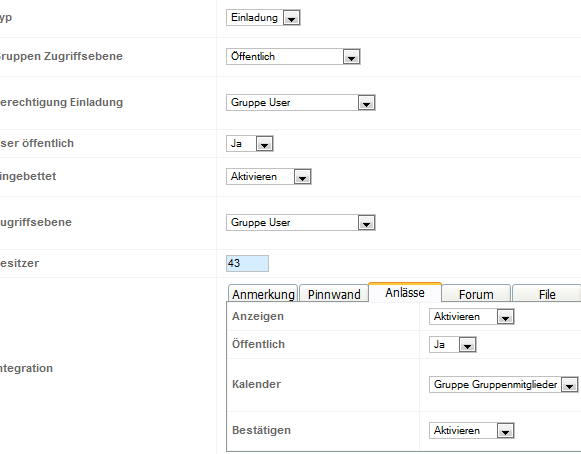The width and height of the screenshot is (581, 454).
Task: Click the arrow button of Einladung dropdown
Action: (x=292, y=18)
